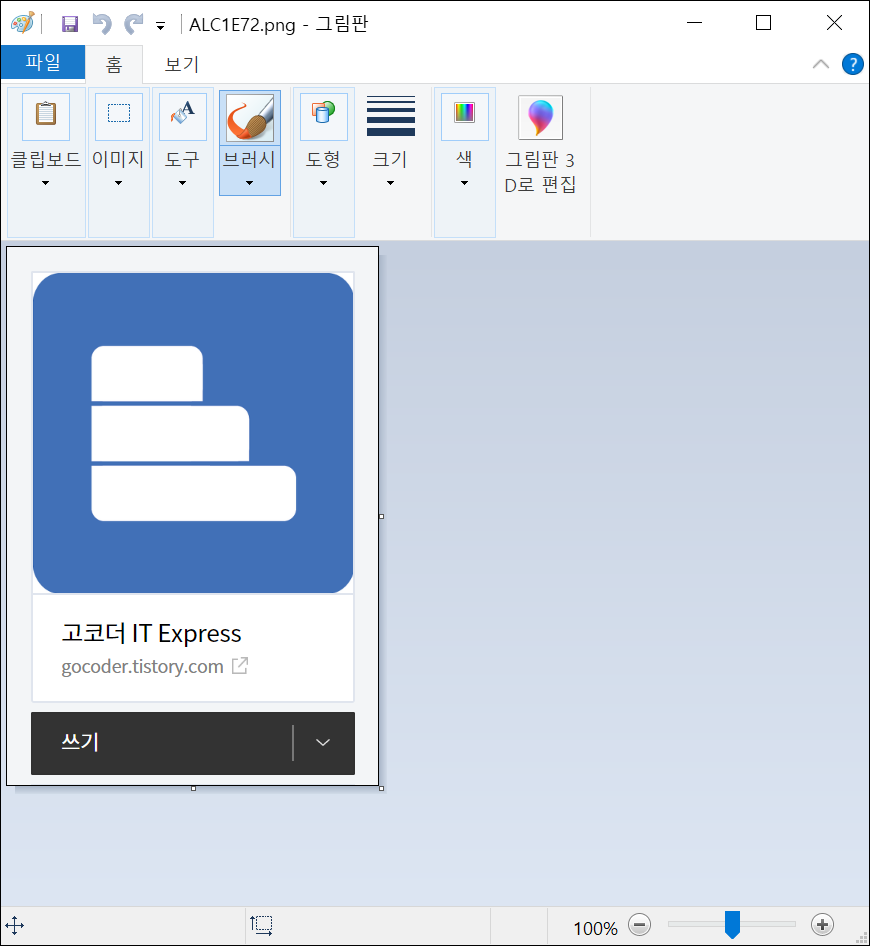Click the 색 color palette icon
The width and height of the screenshot is (870, 946).
[465, 116]
